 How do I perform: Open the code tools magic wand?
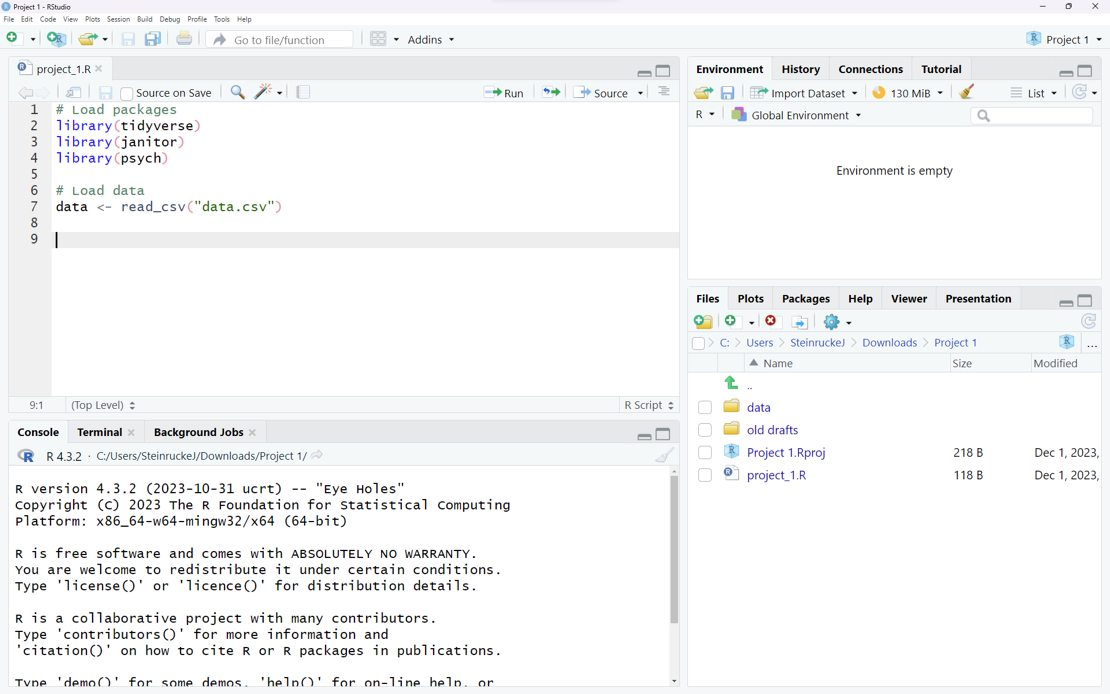tap(264, 92)
